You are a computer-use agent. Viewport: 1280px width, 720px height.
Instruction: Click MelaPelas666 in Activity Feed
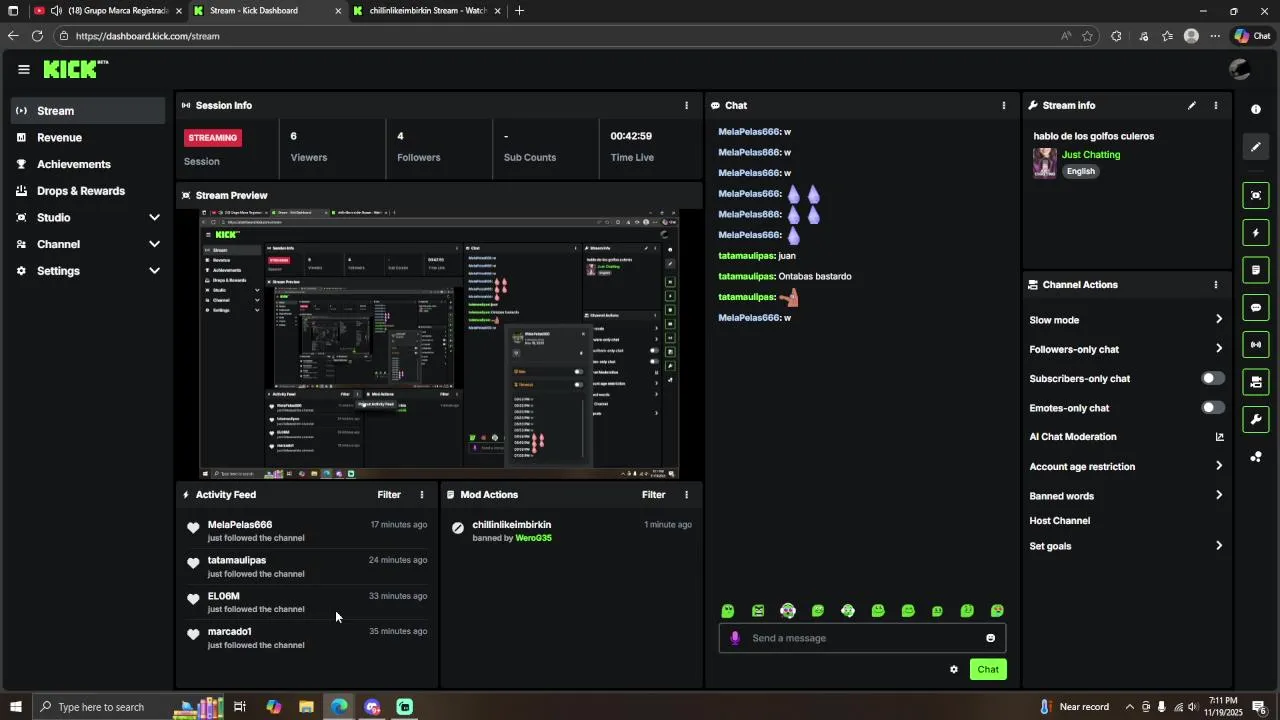coord(240,525)
